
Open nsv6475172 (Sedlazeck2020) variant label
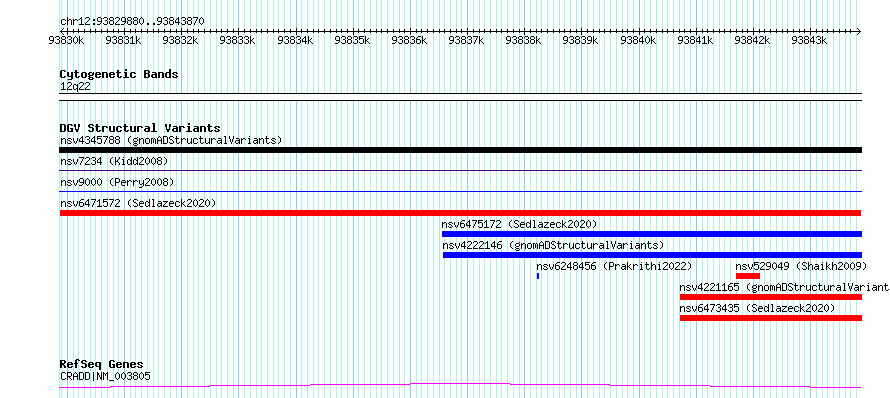520,224
